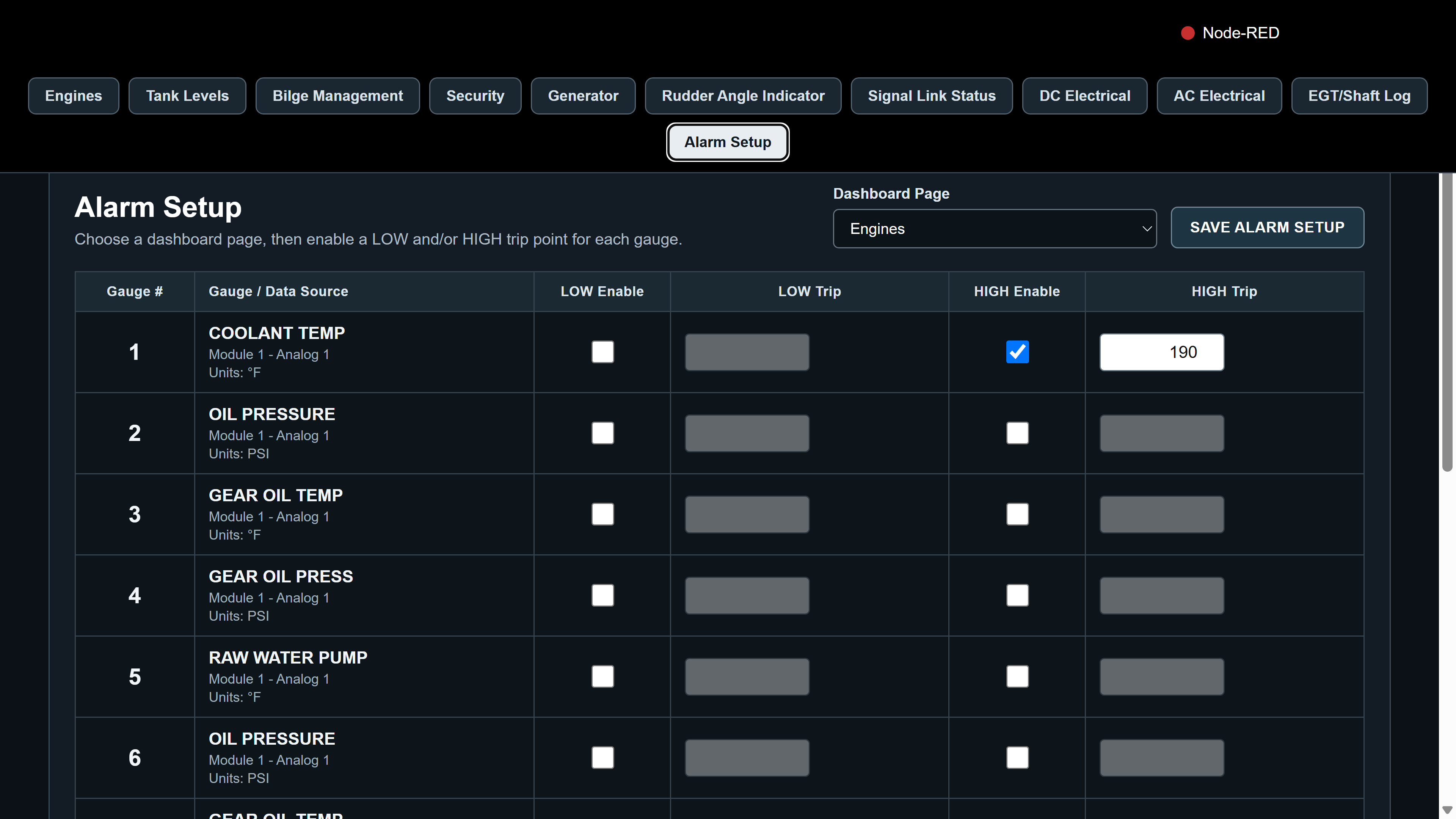Viewport: 1456px width, 819px height.
Task: Toggle HIGH Enable for gauge 6 OIL PRESSURE
Action: (x=1017, y=758)
